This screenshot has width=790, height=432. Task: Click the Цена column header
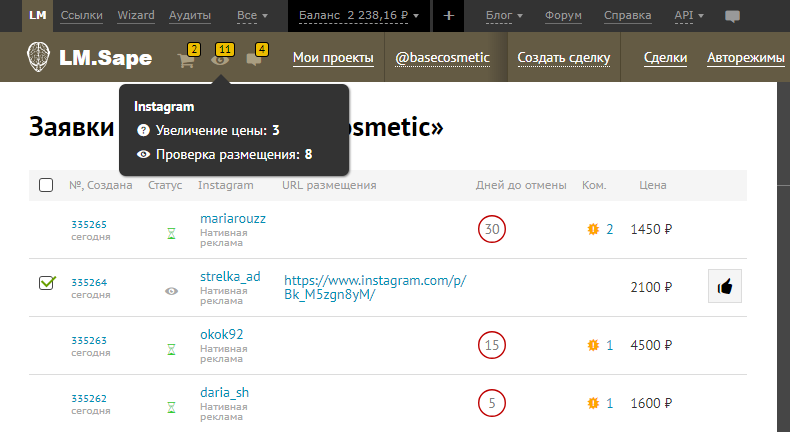[x=652, y=185]
